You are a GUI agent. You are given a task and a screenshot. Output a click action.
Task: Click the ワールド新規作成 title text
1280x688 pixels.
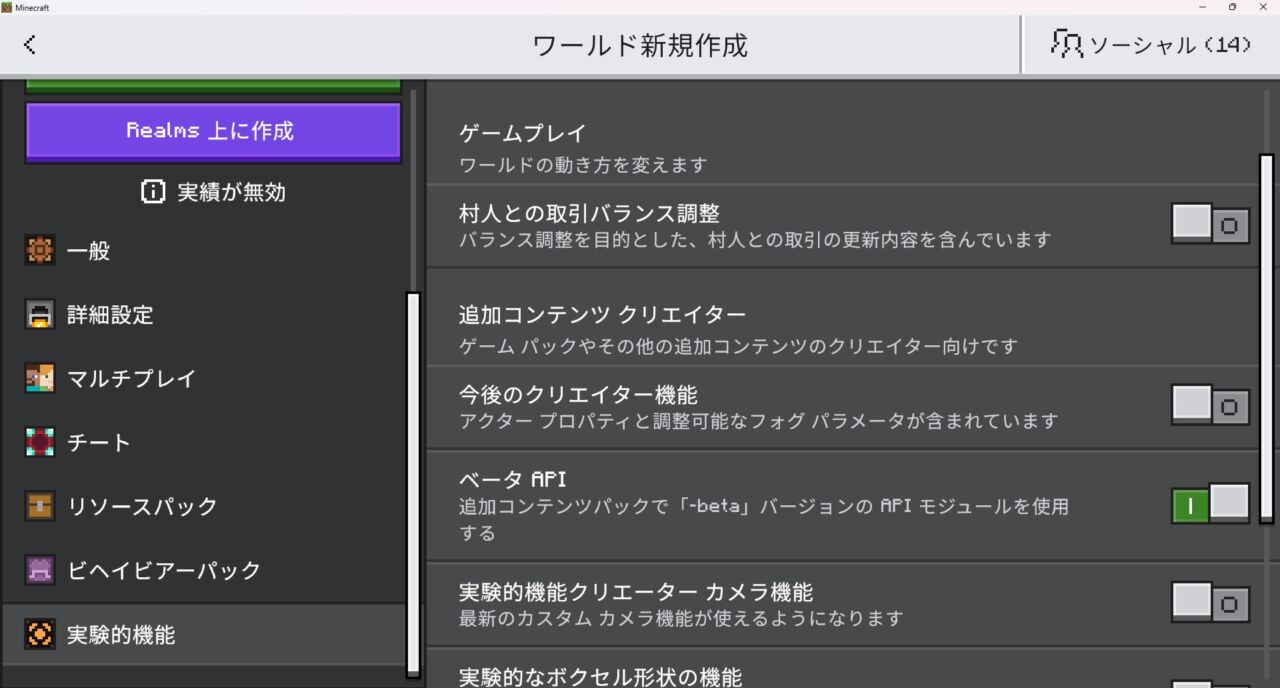640,45
